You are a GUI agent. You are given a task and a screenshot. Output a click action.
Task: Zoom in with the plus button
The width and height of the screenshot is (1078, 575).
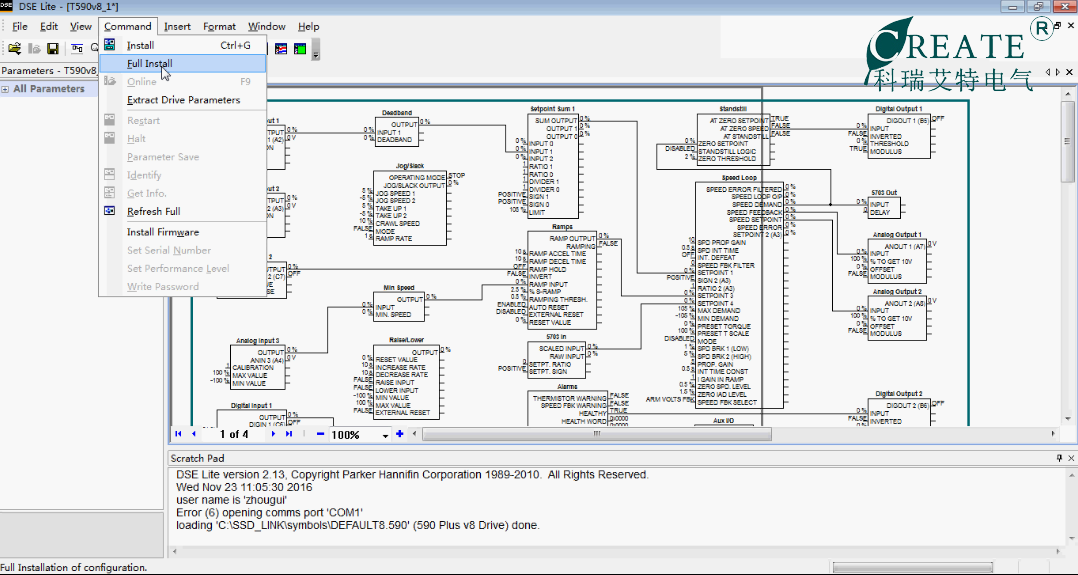(400, 434)
